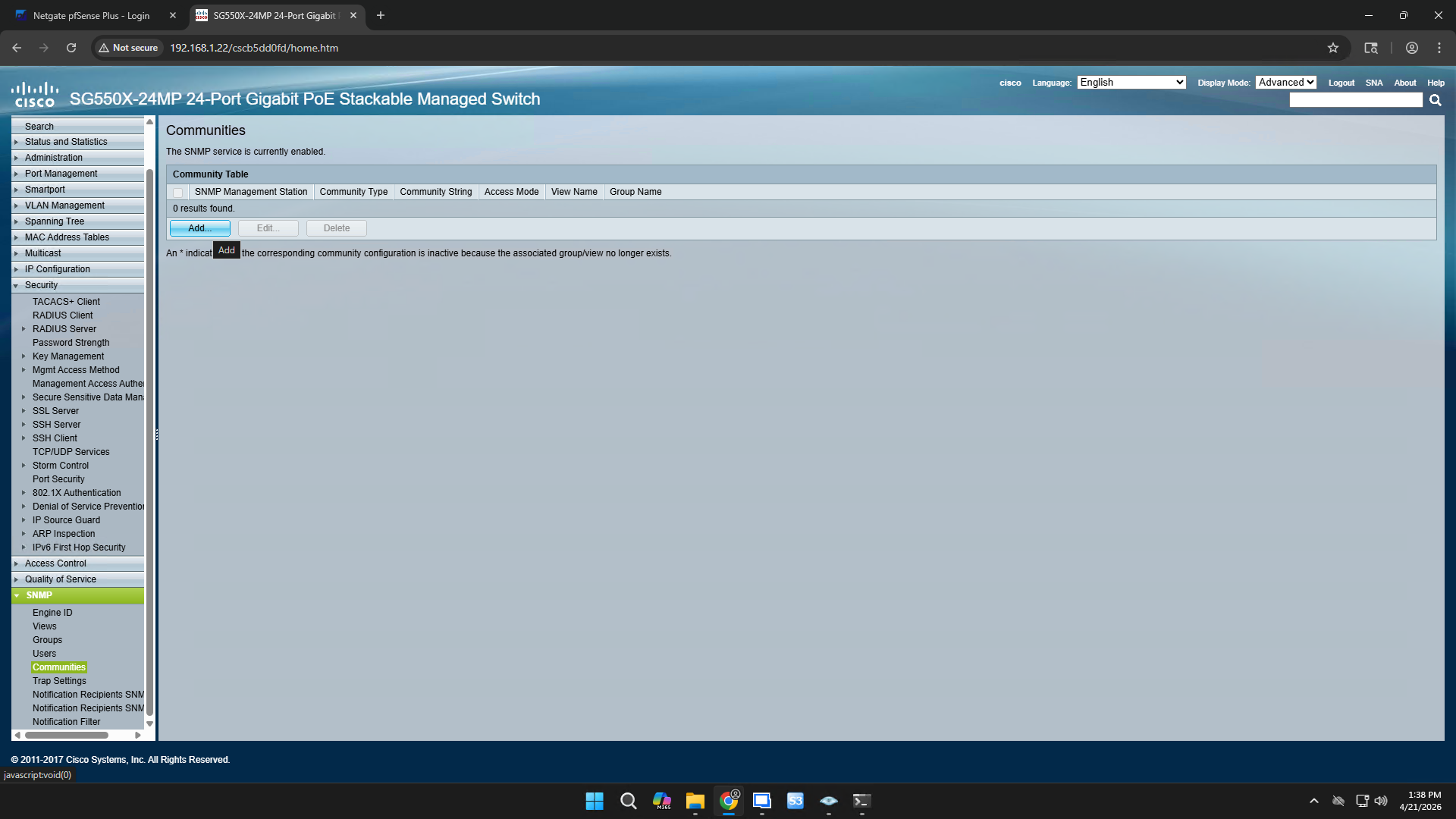Open the Language dropdown

pyautogui.click(x=1131, y=83)
